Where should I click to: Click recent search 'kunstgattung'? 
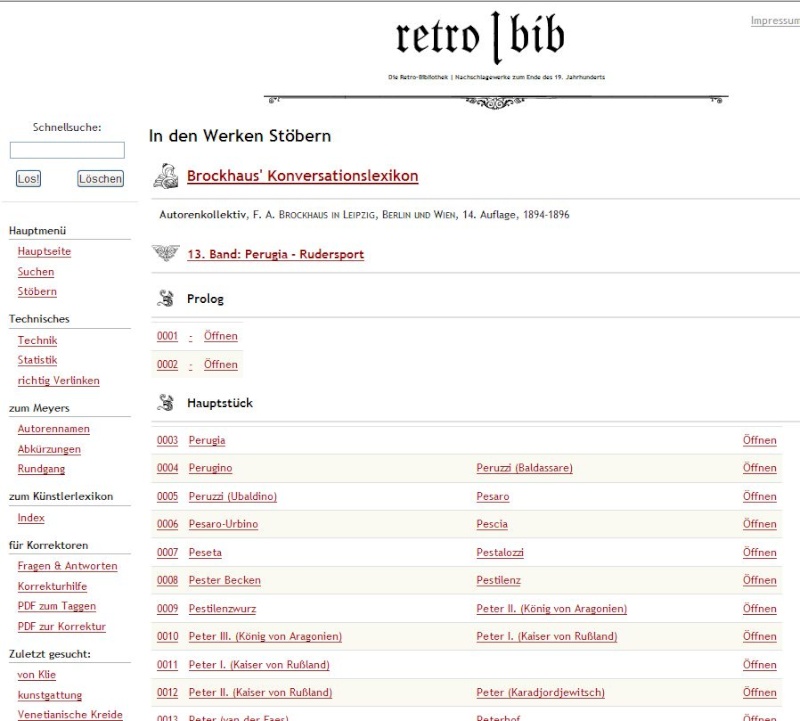(50, 695)
